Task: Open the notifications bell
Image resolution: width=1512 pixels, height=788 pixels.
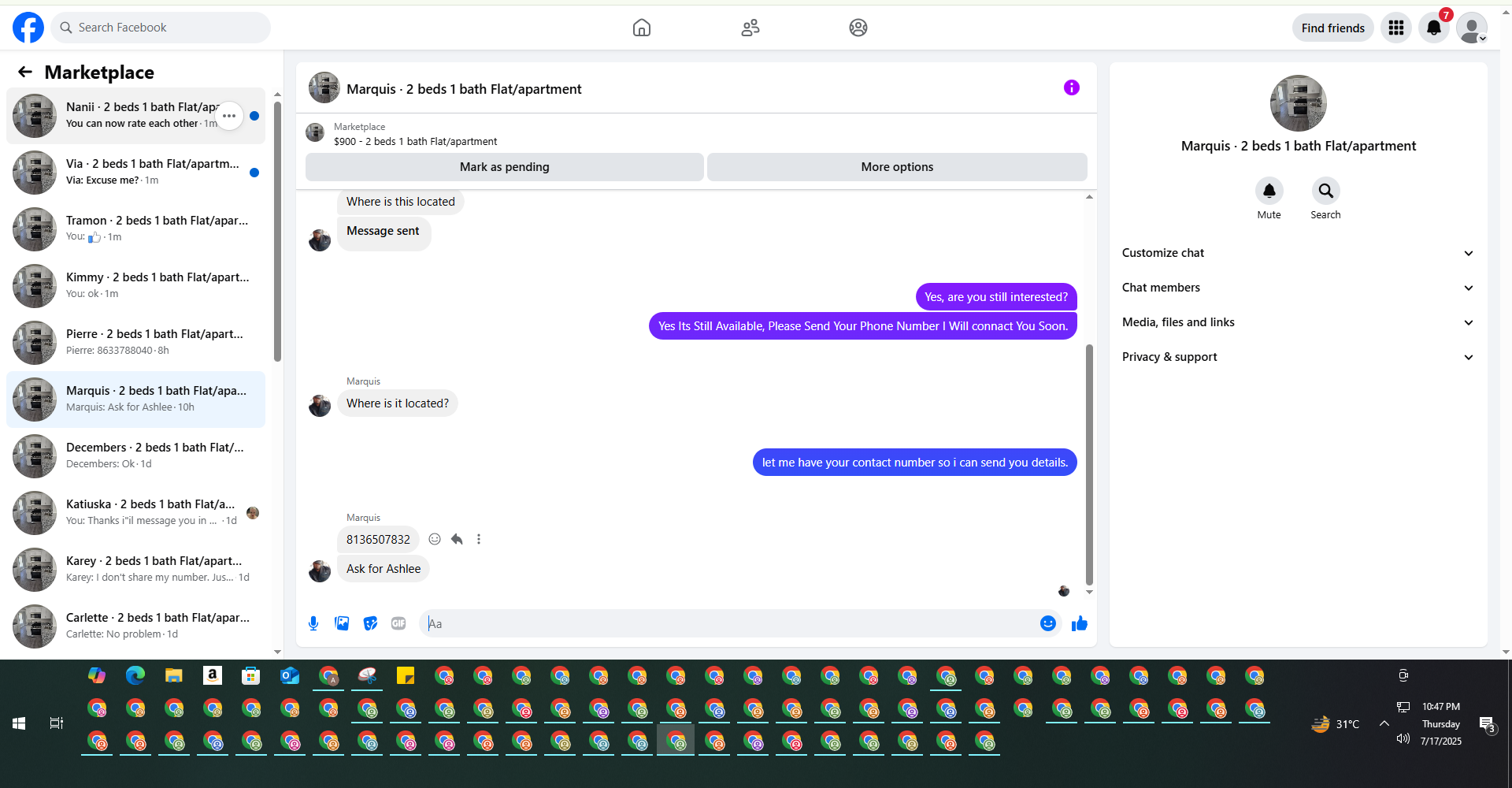Action: click(1434, 28)
